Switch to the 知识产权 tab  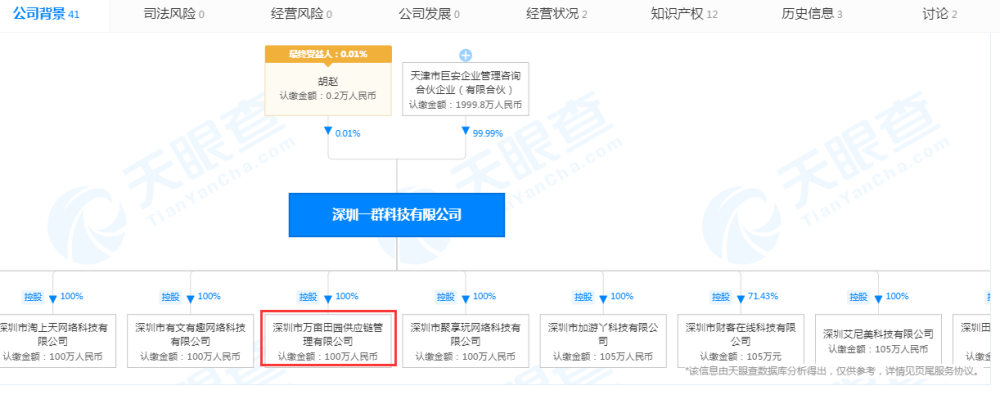point(684,13)
